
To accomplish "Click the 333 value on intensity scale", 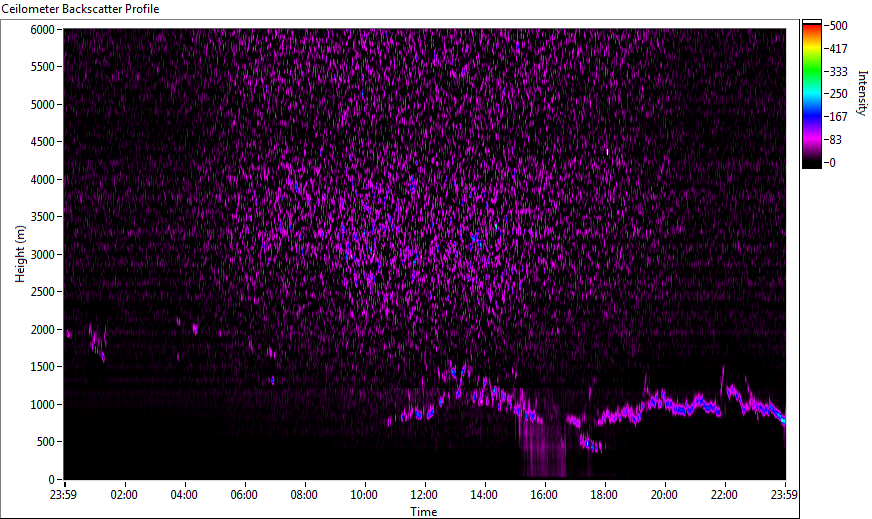I will tap(837, 72).
